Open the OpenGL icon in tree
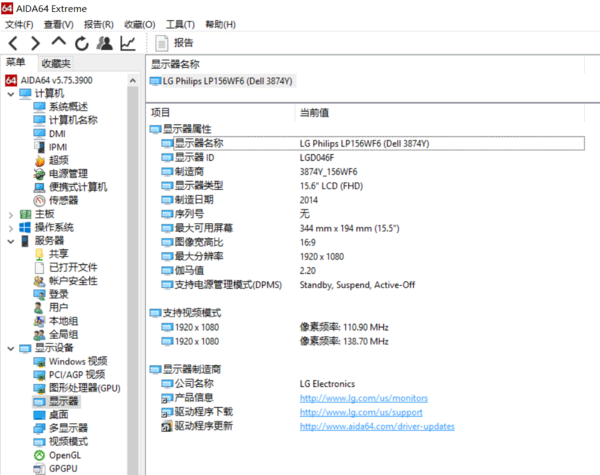The height and width of the screenshot is (475, 600). [39, 455]
